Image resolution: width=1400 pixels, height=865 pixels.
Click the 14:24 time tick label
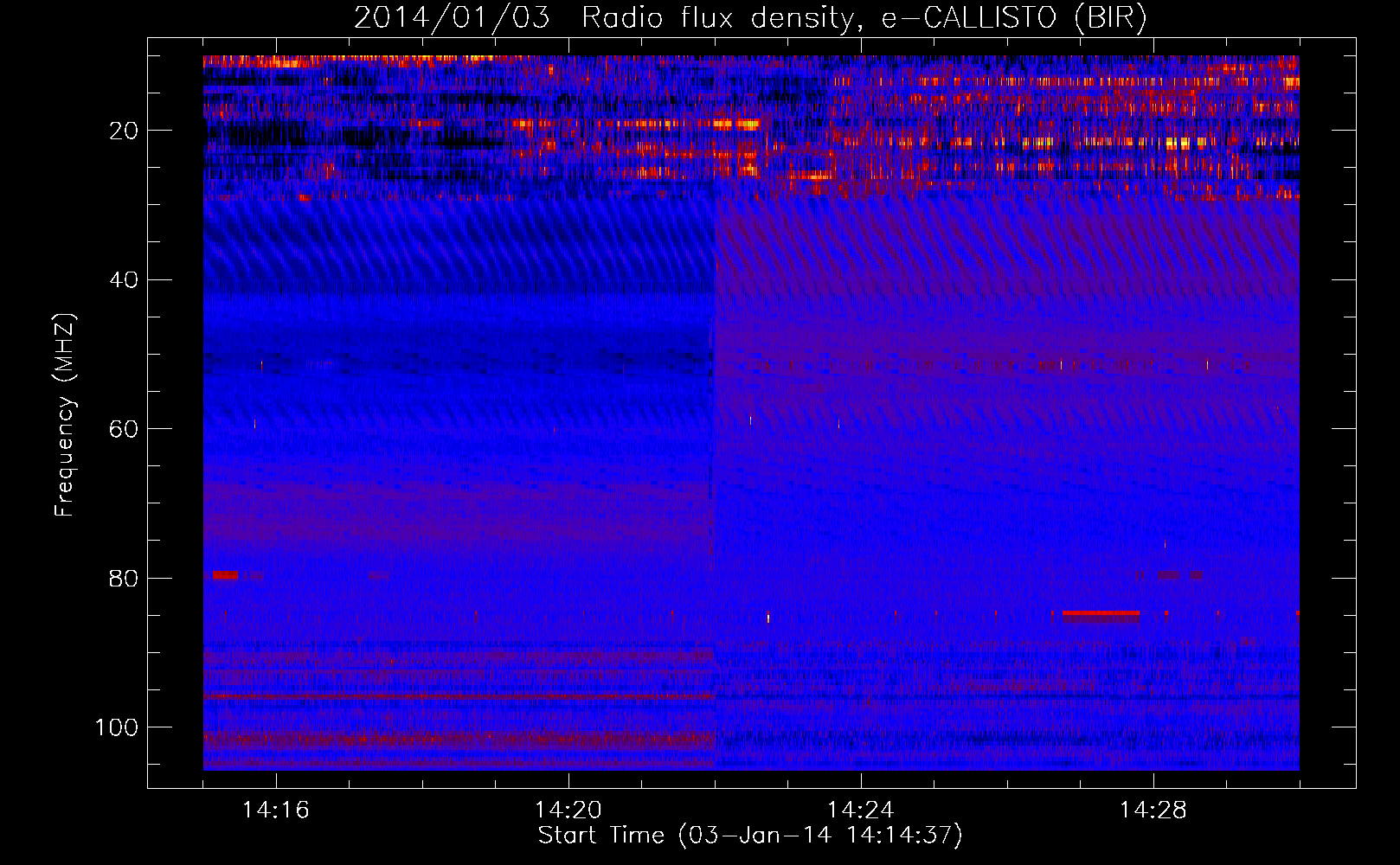tap(861, 811)
